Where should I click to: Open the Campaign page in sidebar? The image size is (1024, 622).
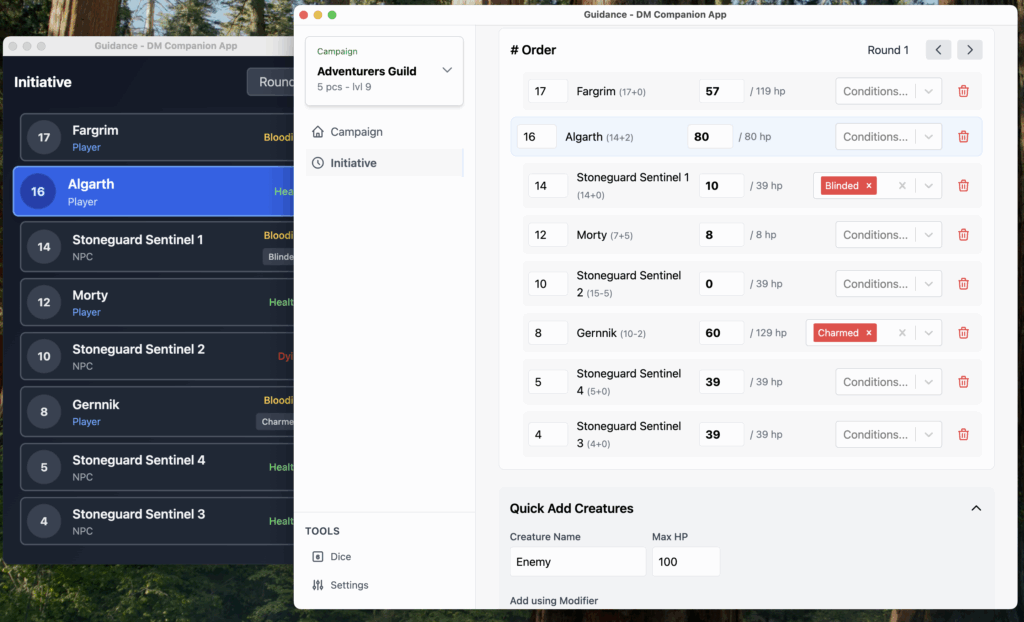pyautogui.click(x=384, y=131)
